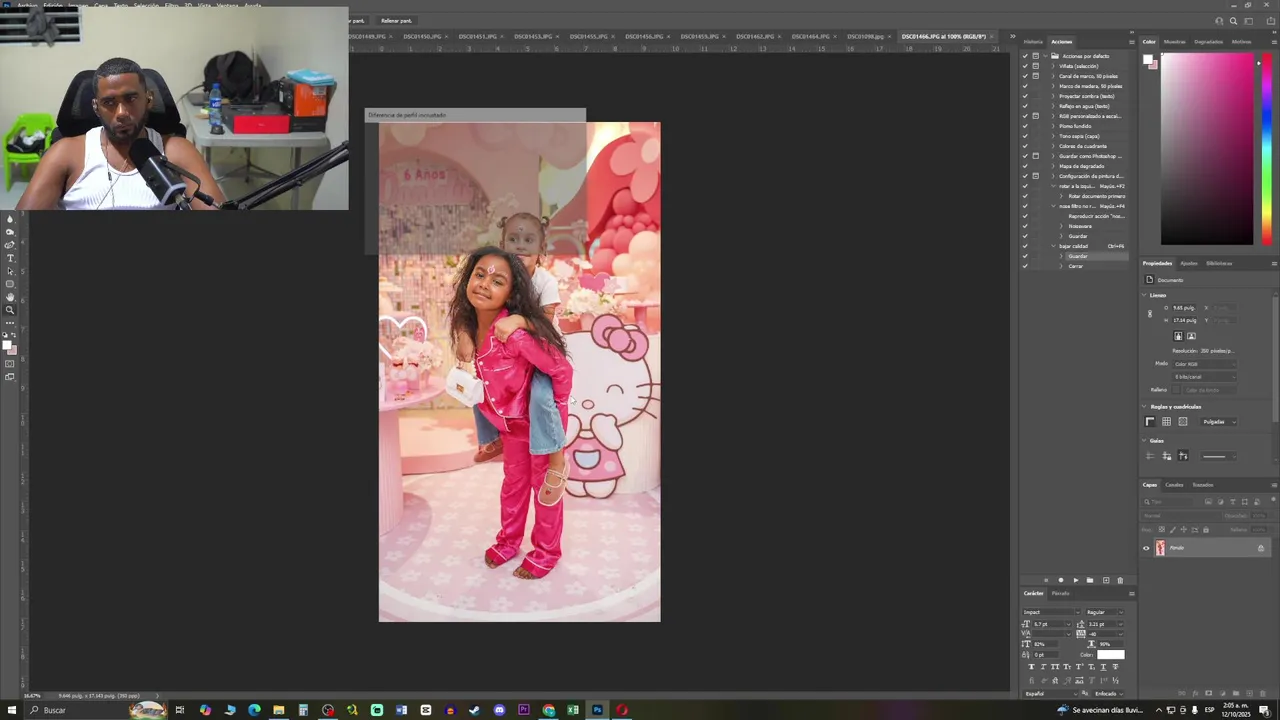This screenshot has width=1280, height=720.
Task: Click the text Color swatch in Character panel
Action: [x=1110, y=655]
